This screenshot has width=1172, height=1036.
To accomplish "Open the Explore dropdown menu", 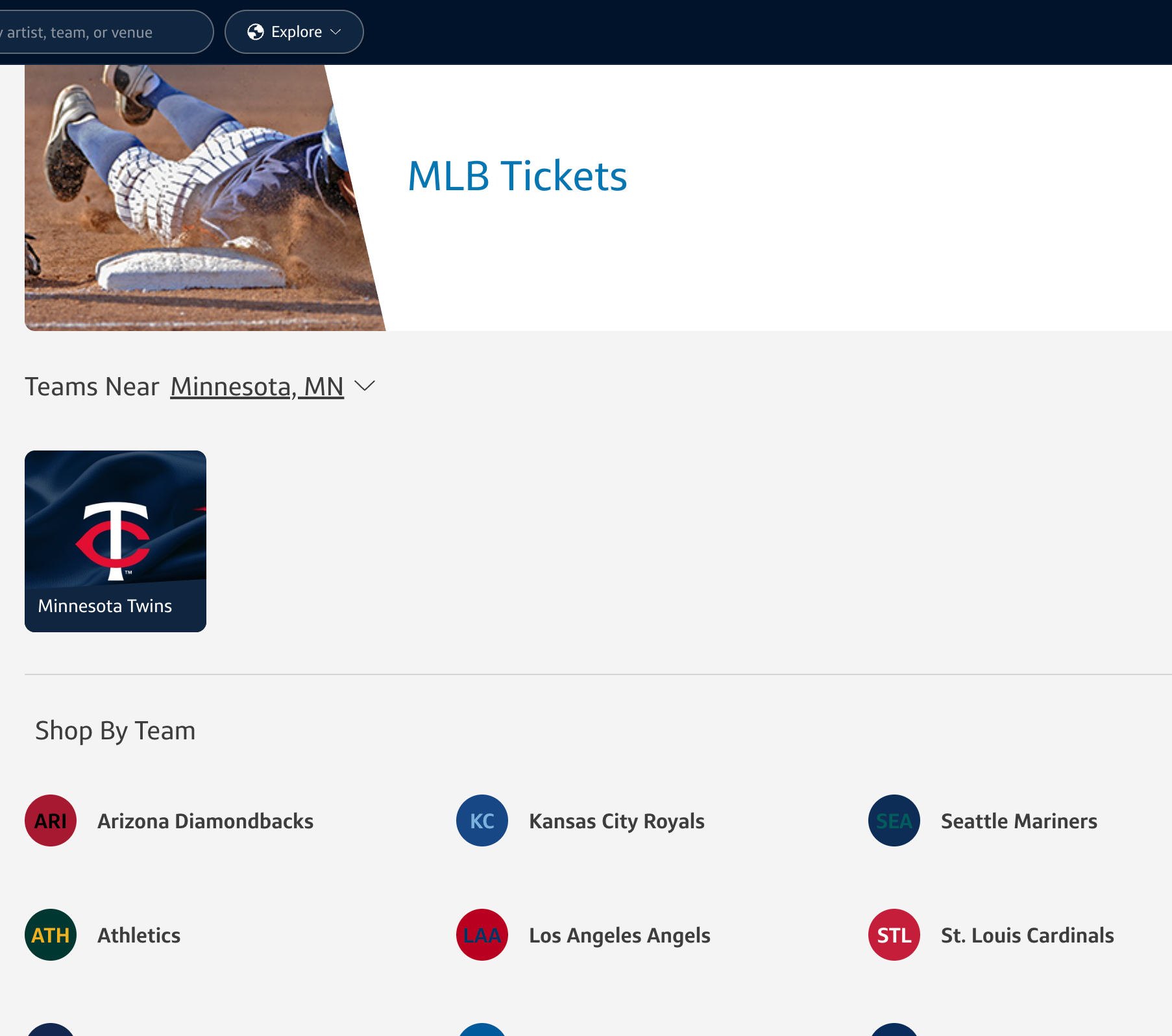I will point(294,32).
